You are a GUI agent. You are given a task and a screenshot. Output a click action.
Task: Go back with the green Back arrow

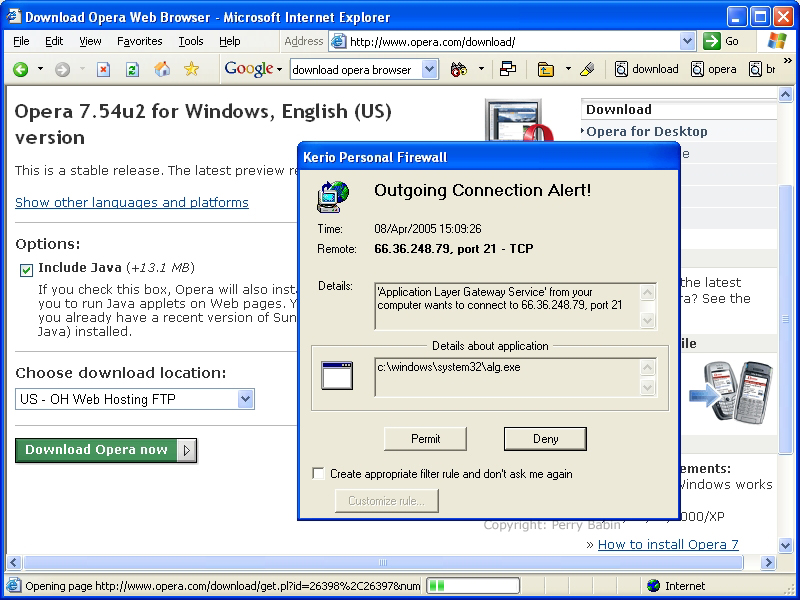[x=21, y=69]
